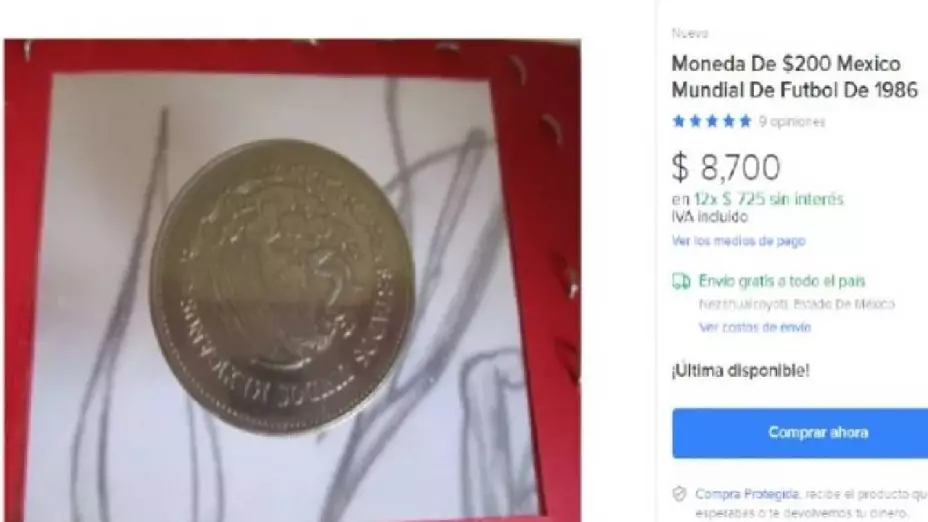
Task: Click the ¡Última disponible! label
Action: coord(740,371)
